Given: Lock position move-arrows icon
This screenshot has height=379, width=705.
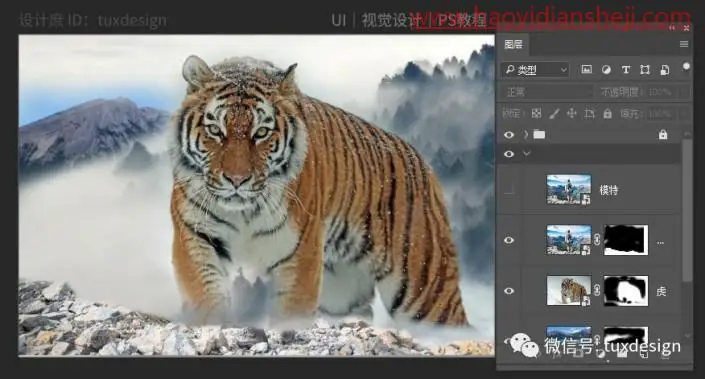Looking at the screenshot, I should click(x=571, y=114).
